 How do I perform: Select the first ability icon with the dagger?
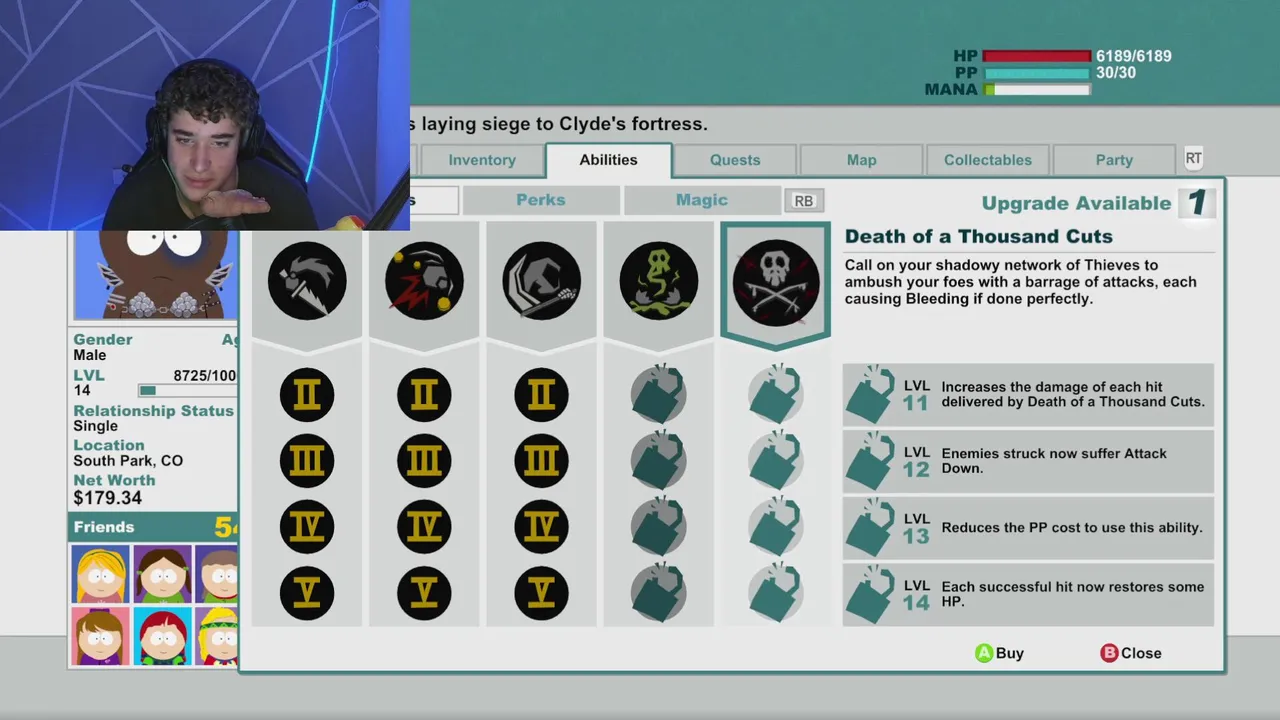[x=307, y=281]
